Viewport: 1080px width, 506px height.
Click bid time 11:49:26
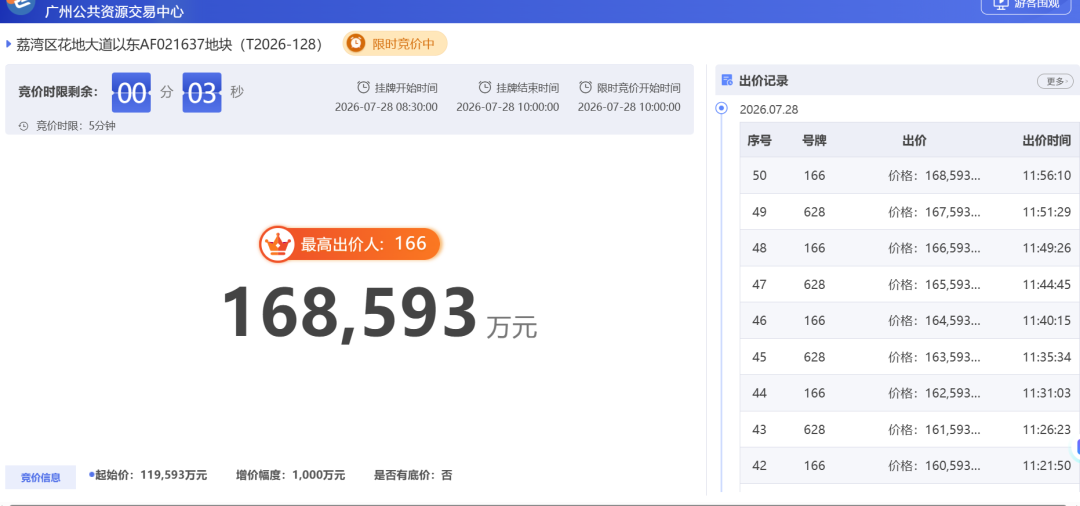(x=1046, y=248)
